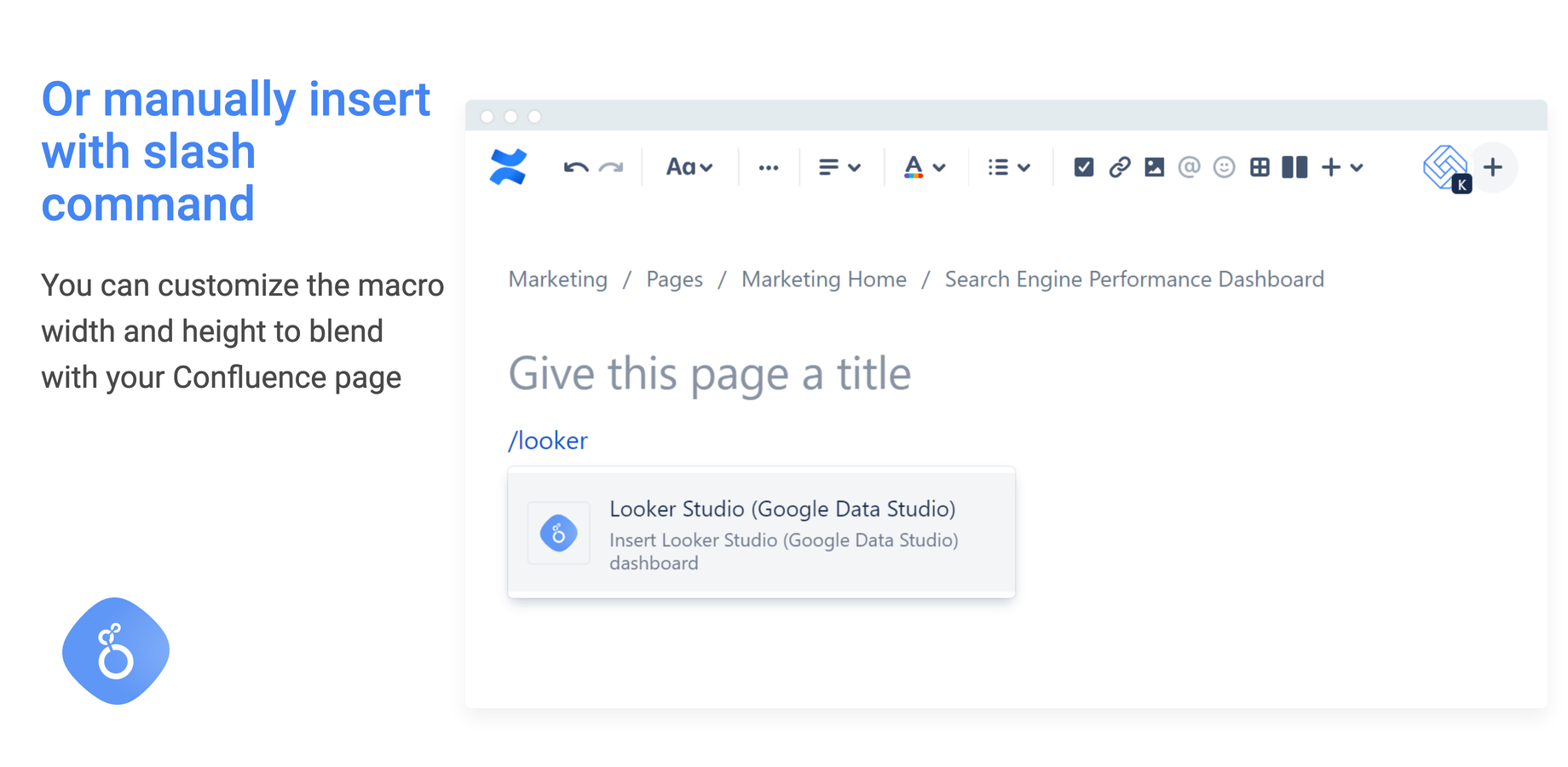Insert an image or file

1155,167
